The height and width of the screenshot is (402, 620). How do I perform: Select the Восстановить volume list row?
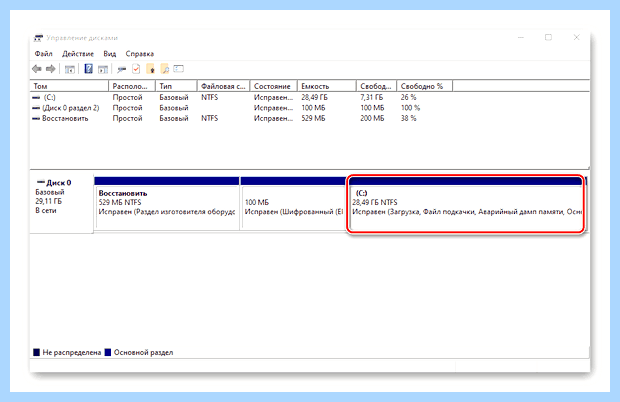pyautogui.click(x=310, y=118)
